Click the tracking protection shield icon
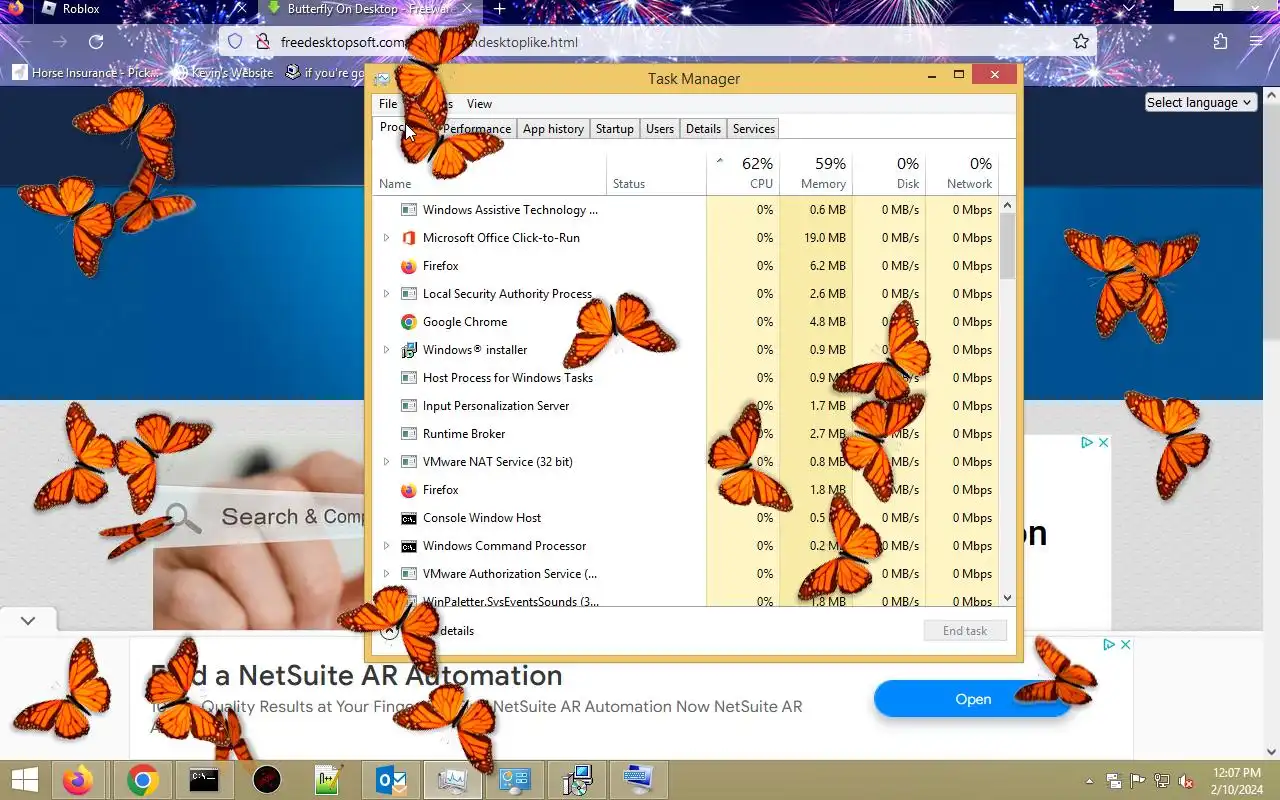1280x800 pixels. 235,42
